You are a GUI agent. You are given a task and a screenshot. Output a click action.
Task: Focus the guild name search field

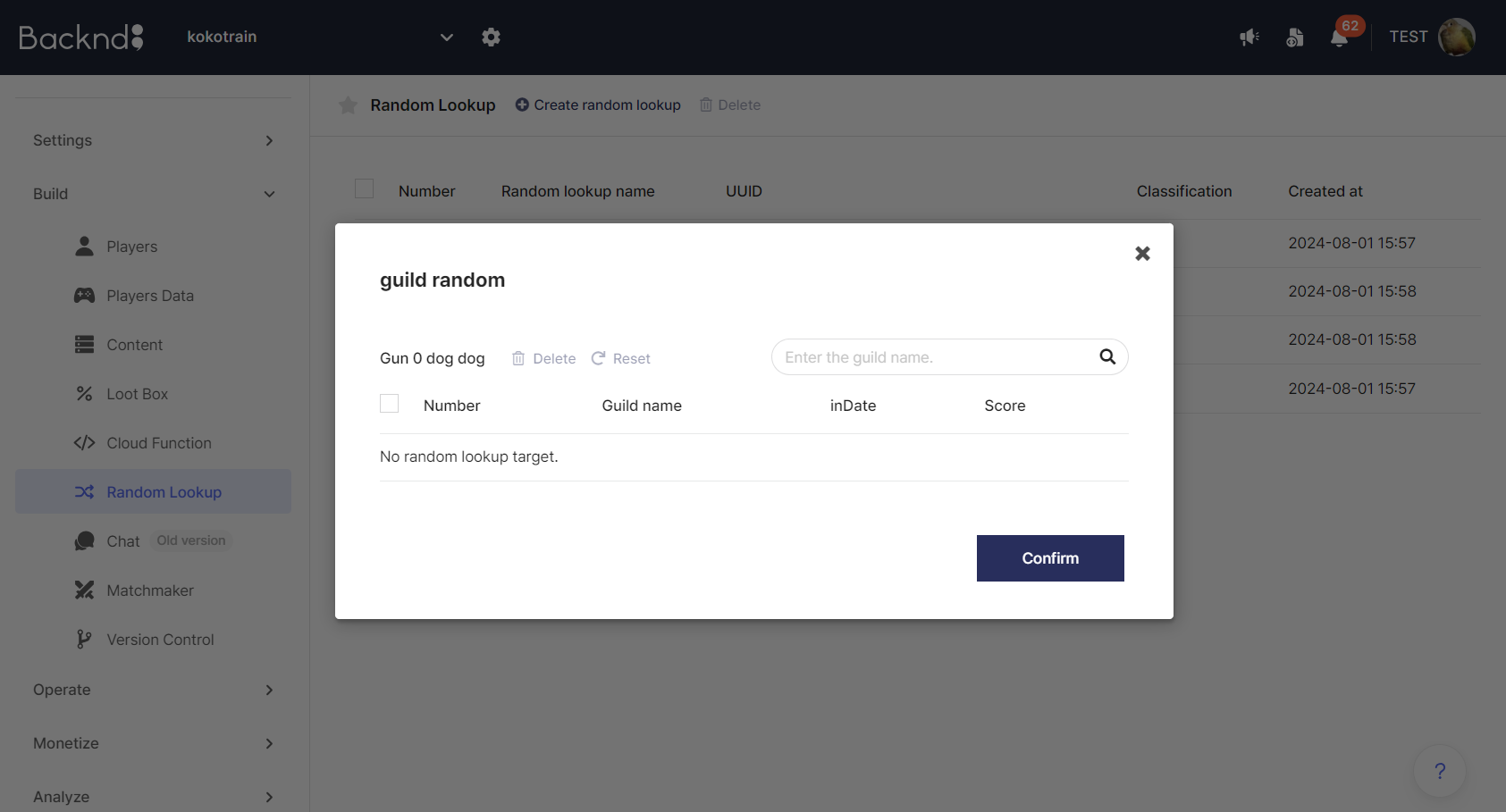[x=934, y=357]
